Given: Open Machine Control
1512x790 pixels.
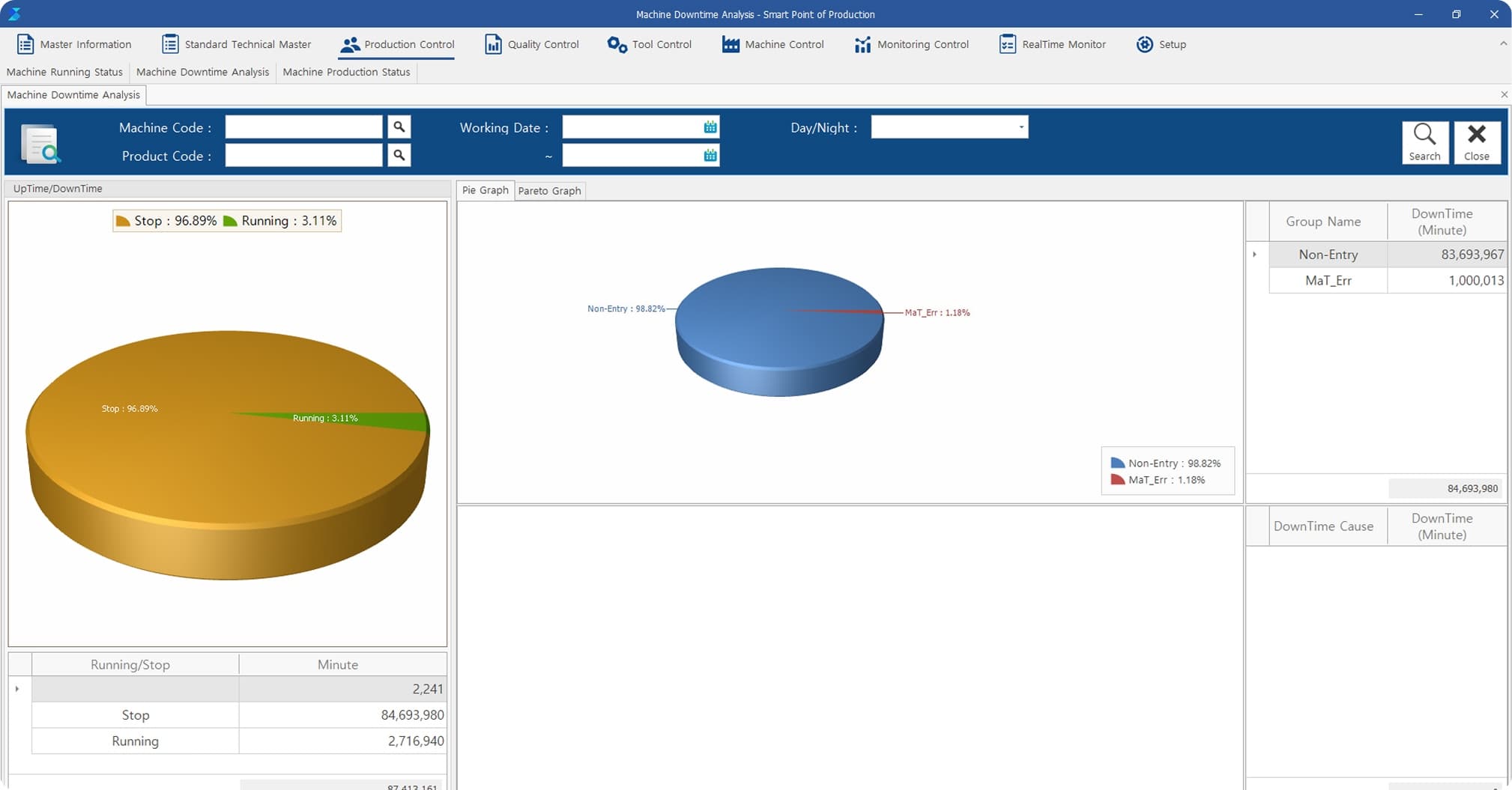Looking at the screenshot, I should pyautogui.click(x=772, y=44).
